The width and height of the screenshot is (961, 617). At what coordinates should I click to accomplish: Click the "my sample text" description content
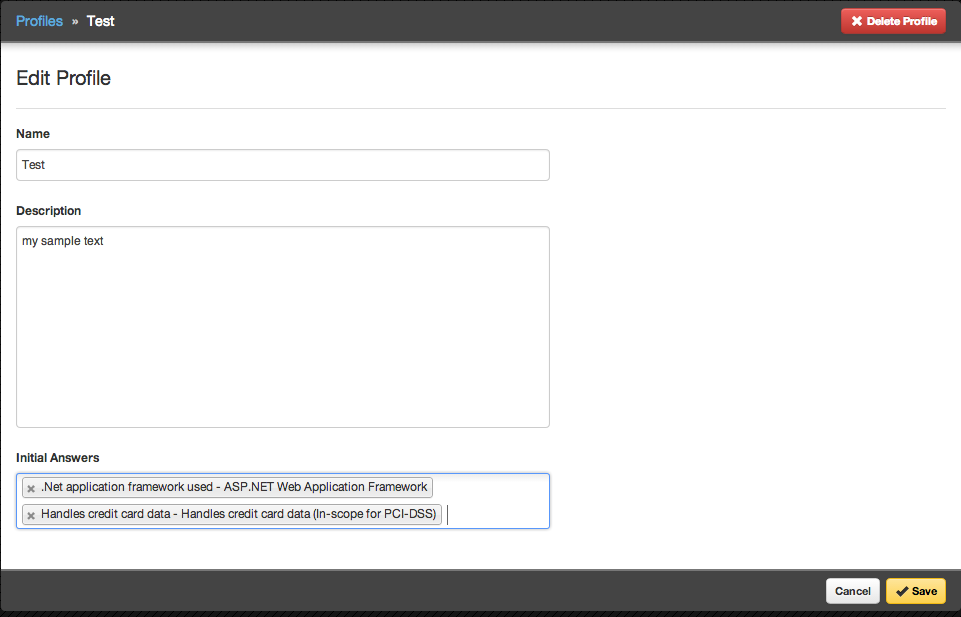[x=63, y=241]
